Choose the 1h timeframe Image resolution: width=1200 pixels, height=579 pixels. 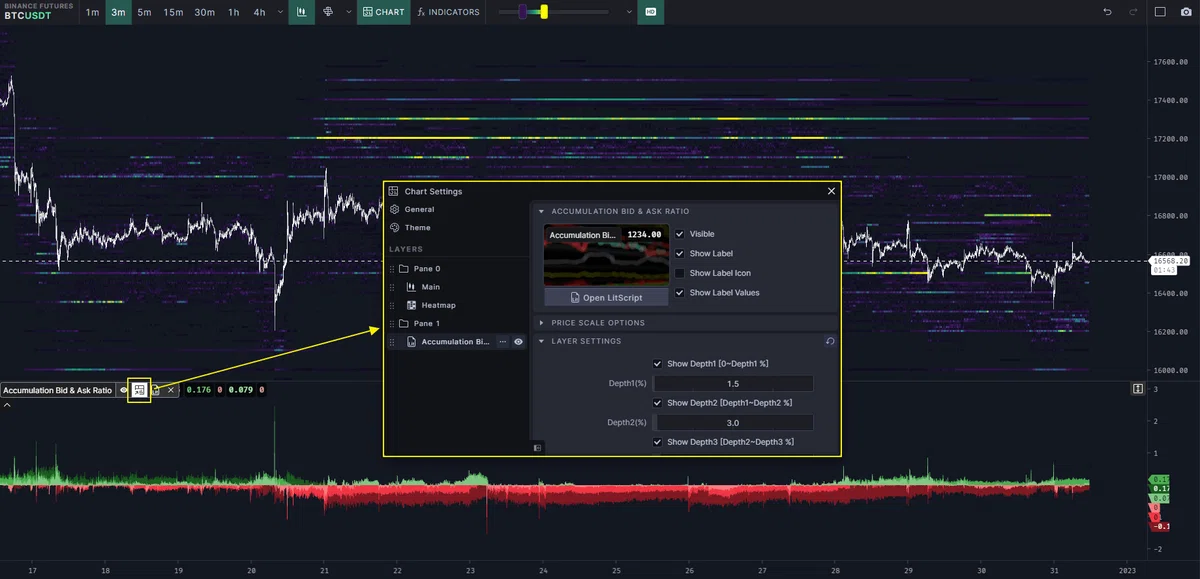pos(233,12)
